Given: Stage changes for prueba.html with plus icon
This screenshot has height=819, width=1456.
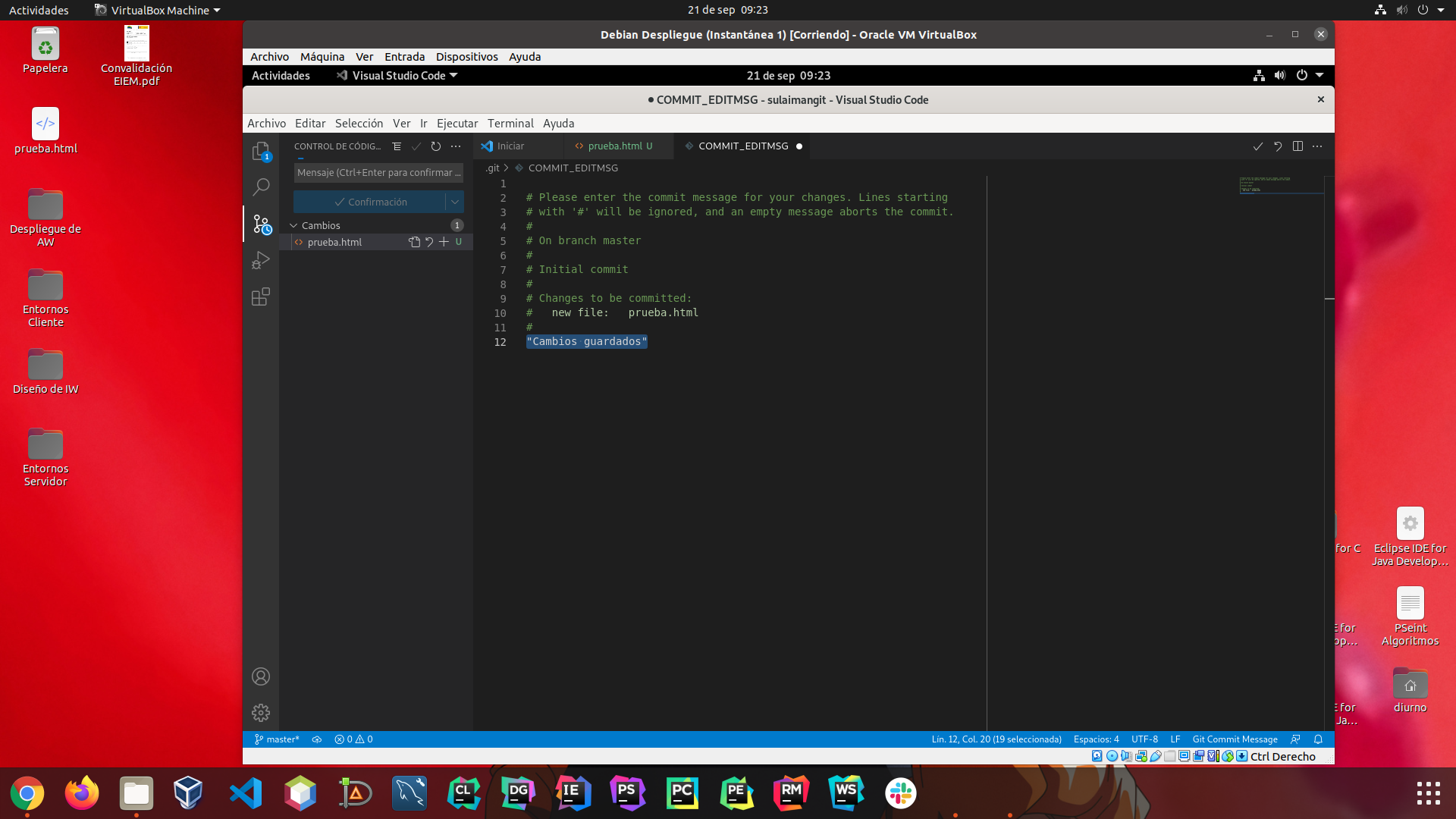Looking at the screenshot, I should click(444, 242).
